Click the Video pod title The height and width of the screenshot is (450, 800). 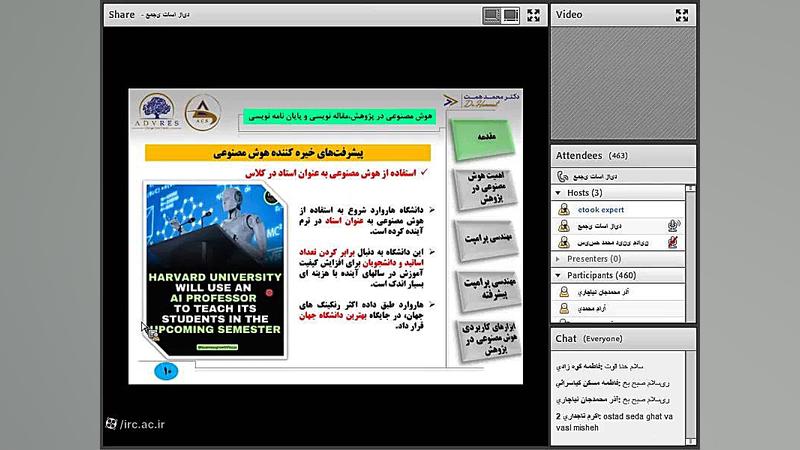pos(569,15)
